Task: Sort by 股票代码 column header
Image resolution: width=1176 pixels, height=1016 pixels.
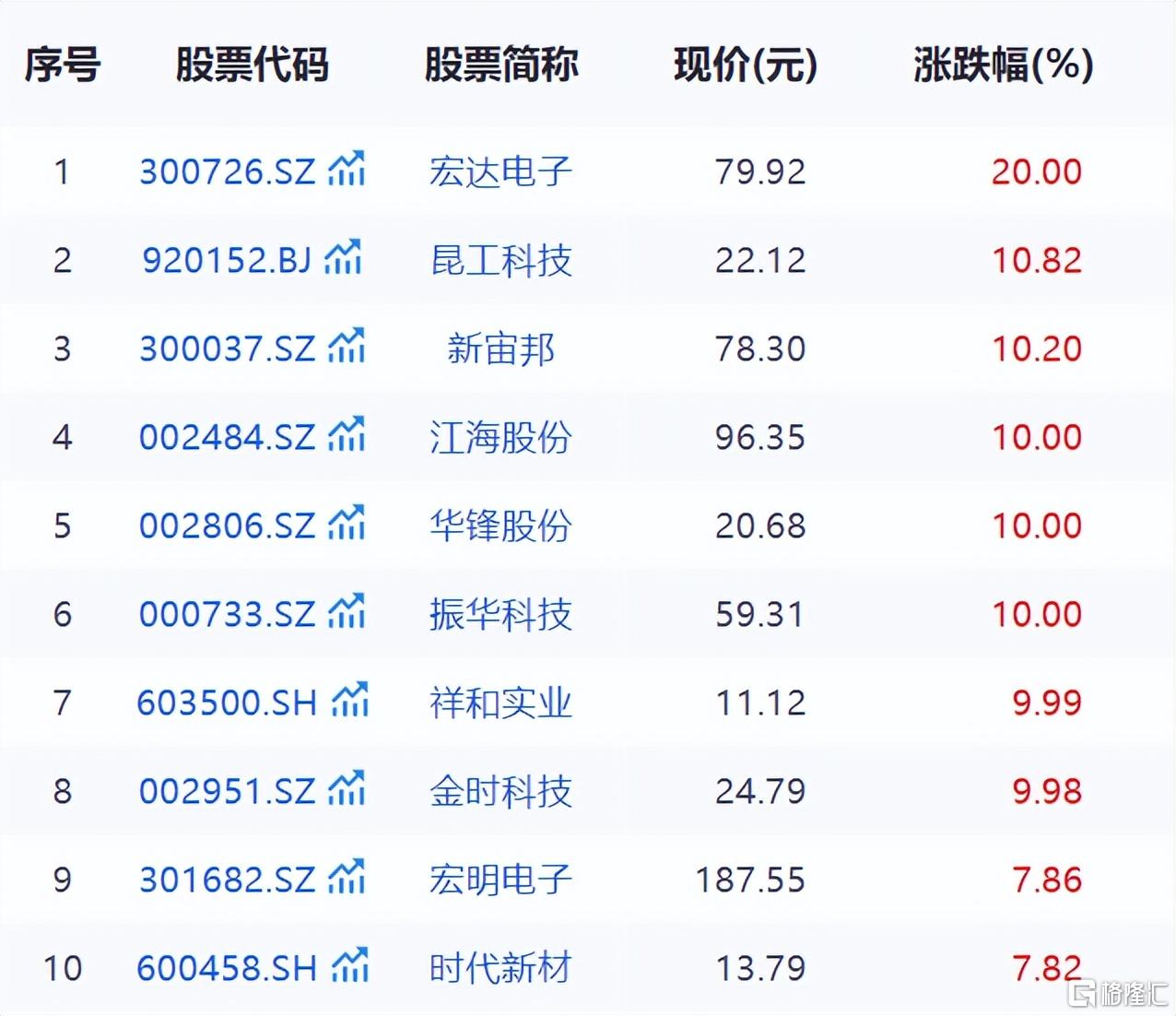Action: [x=252, y=65]
